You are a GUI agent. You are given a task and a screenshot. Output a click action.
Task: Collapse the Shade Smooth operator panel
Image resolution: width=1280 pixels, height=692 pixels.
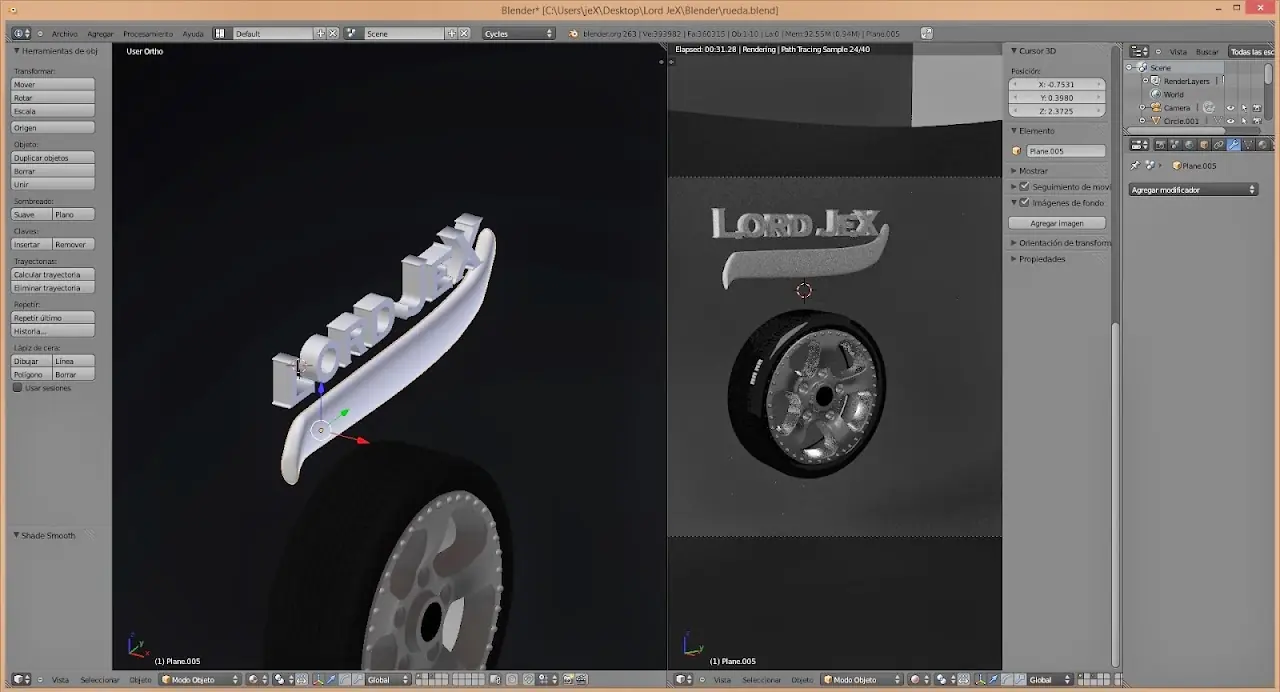pos(16,536)
